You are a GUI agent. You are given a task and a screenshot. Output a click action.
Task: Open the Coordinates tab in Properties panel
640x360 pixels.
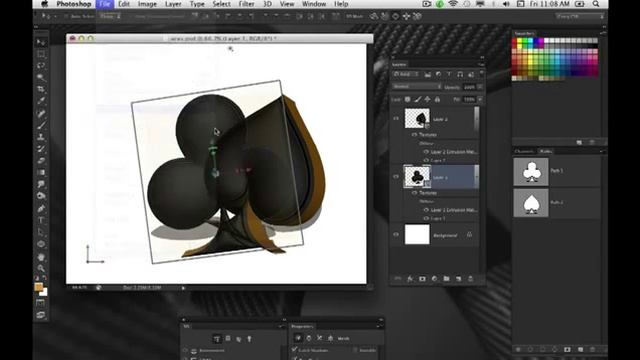click(x=330, y=338)
